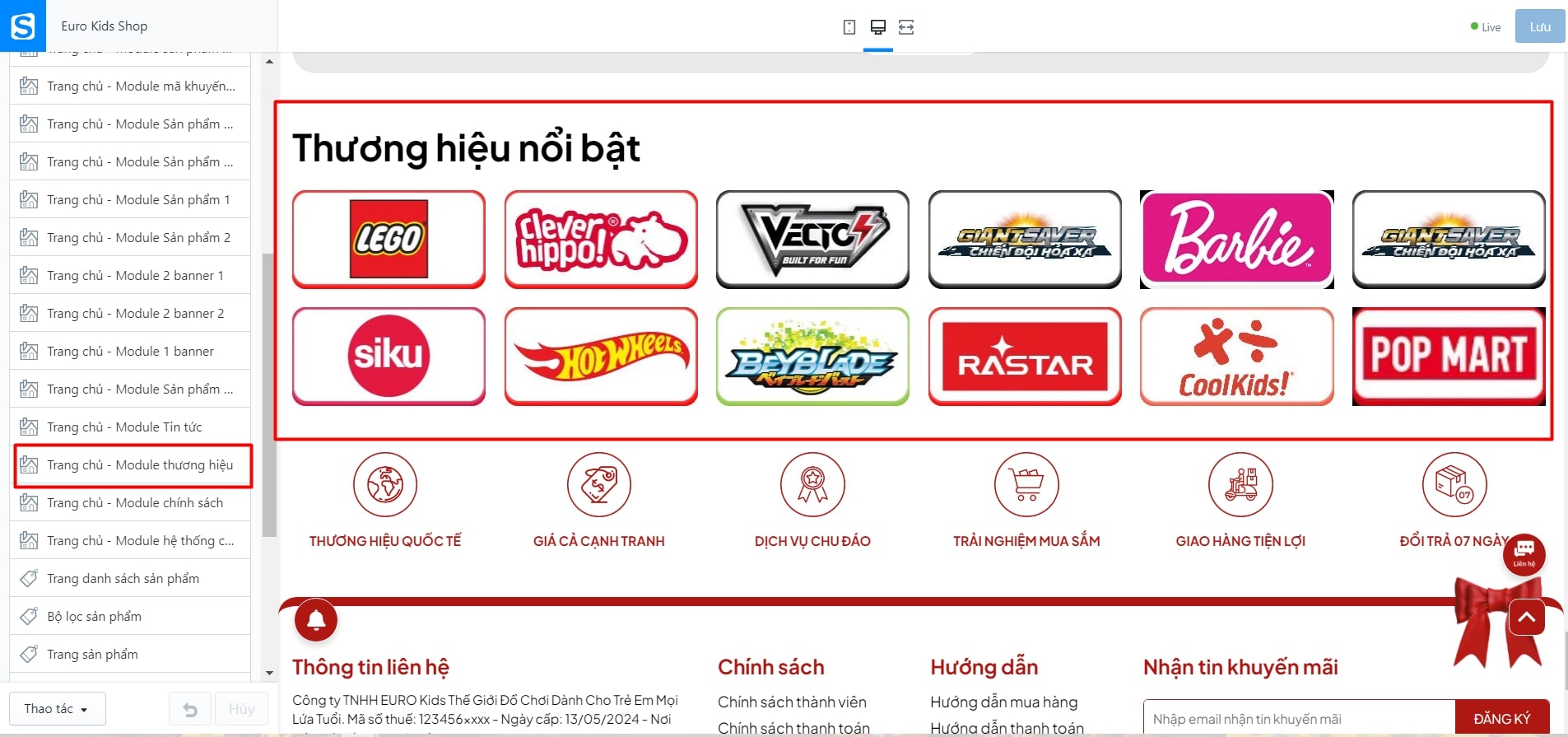Open the Hot Wheels brand logo
The height and width of the screenshot is (737, 1568).
(601, 357)
